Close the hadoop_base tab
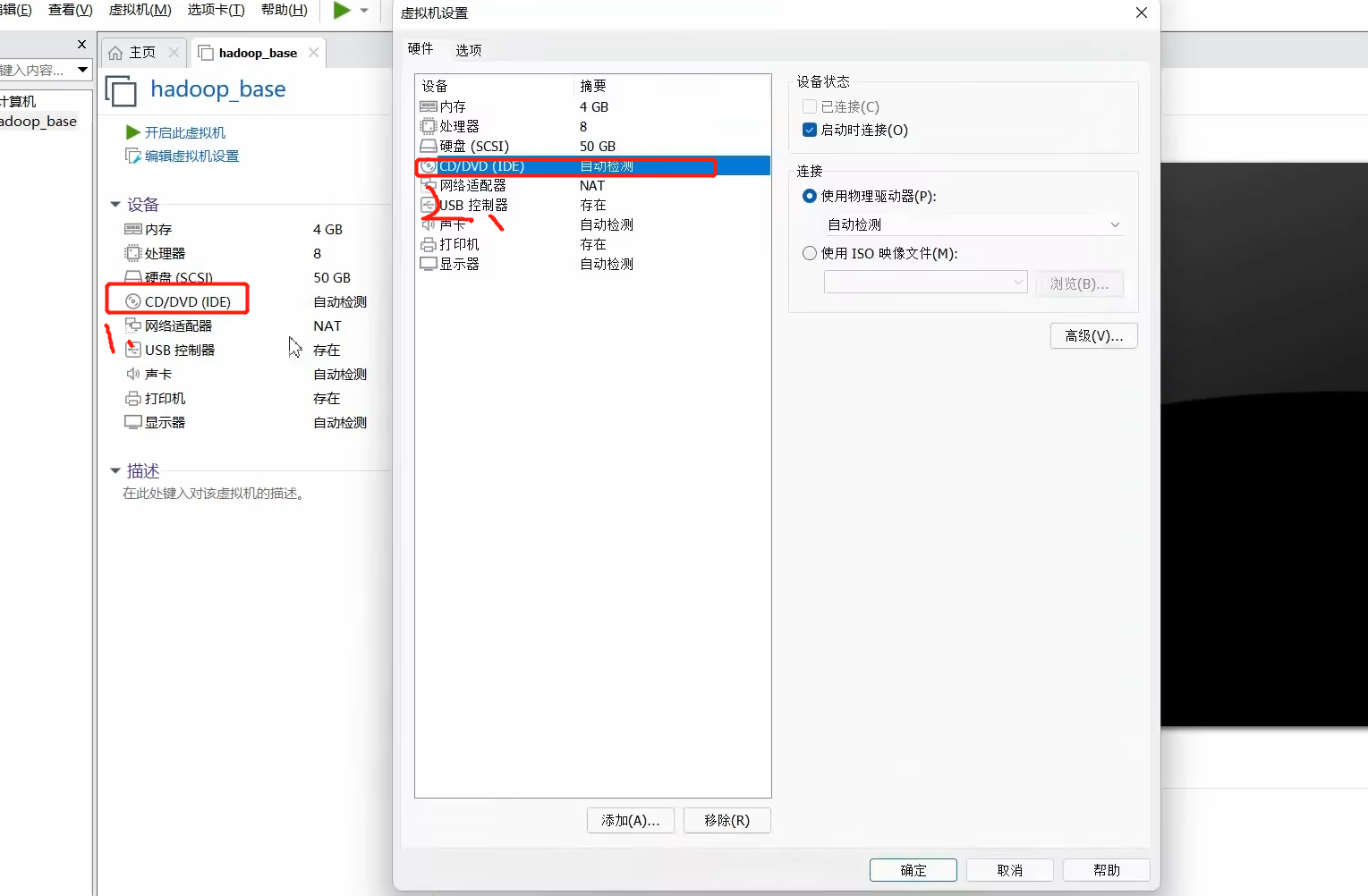1368x896 pixels. (x=313, y=53)
